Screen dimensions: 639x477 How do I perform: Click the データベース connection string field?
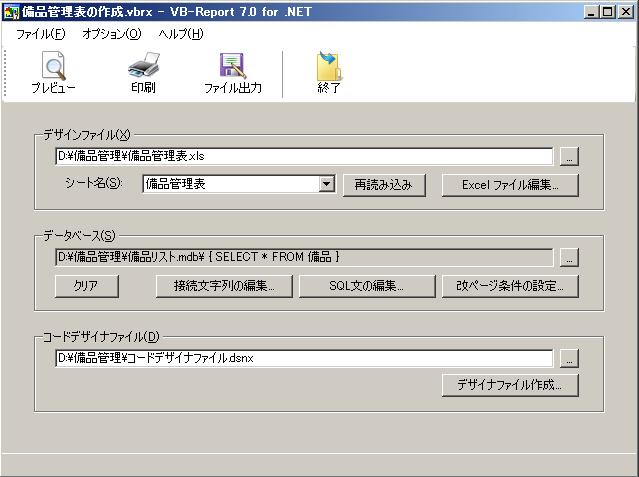click(304, 257)
